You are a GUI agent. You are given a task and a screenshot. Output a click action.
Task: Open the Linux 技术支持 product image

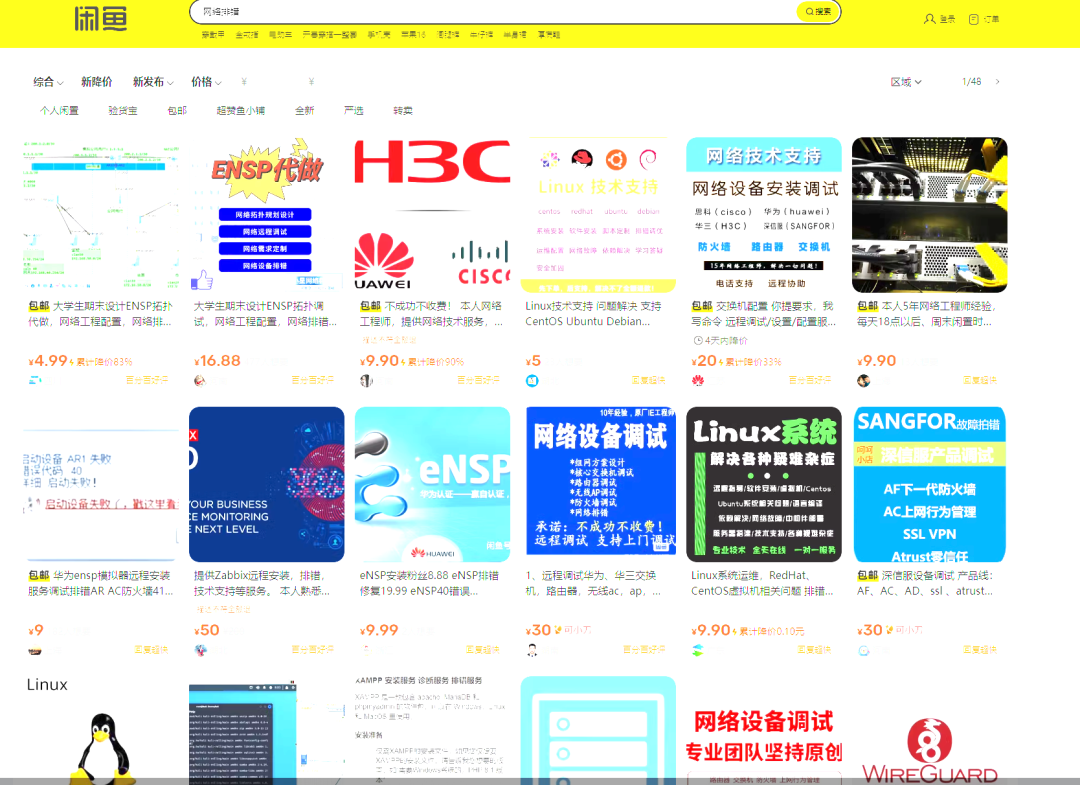coord(598,214)
